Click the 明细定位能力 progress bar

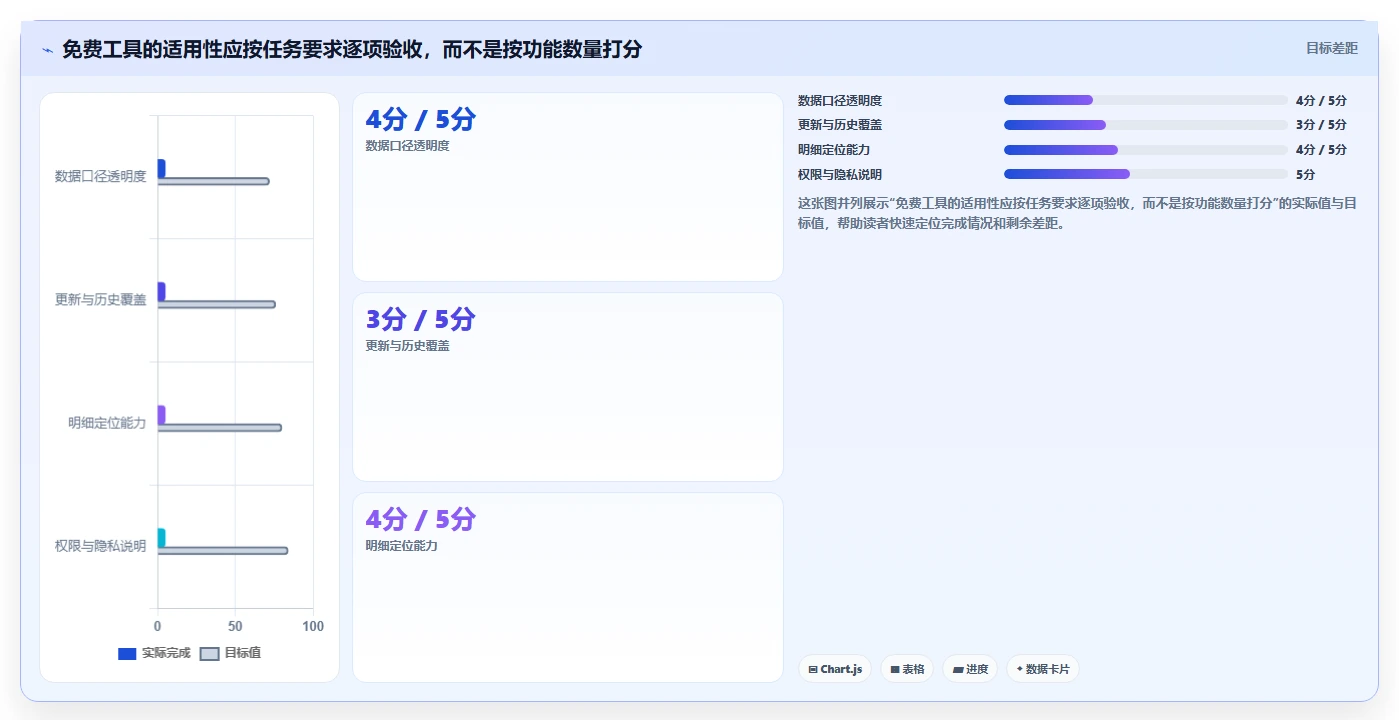[x=1146, y=150]
